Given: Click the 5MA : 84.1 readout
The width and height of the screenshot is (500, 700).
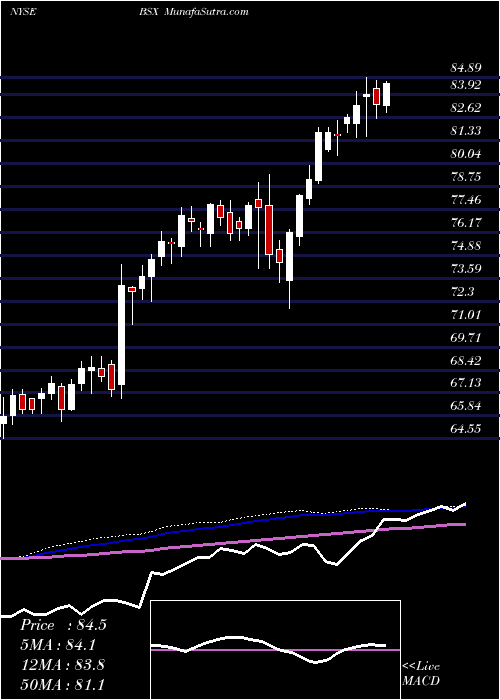Looking at the screenshot, I should pos(58,645).
